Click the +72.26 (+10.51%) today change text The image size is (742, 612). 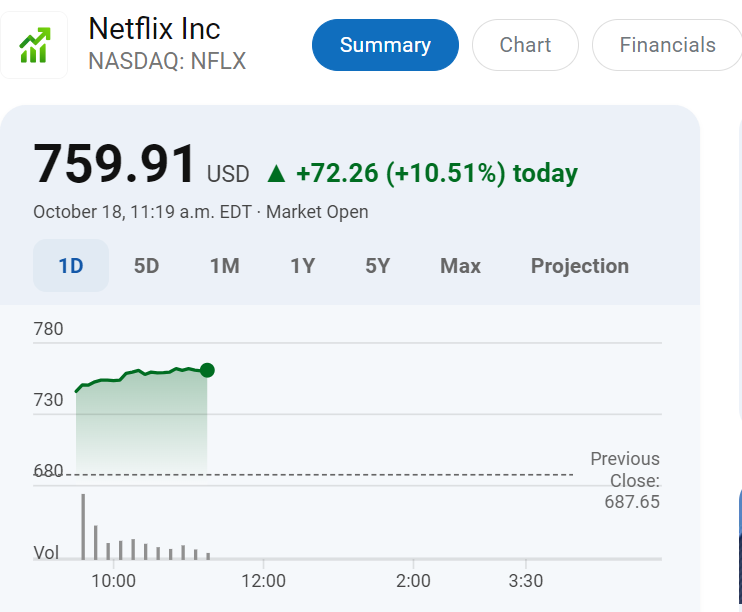[x=437, y=174]
